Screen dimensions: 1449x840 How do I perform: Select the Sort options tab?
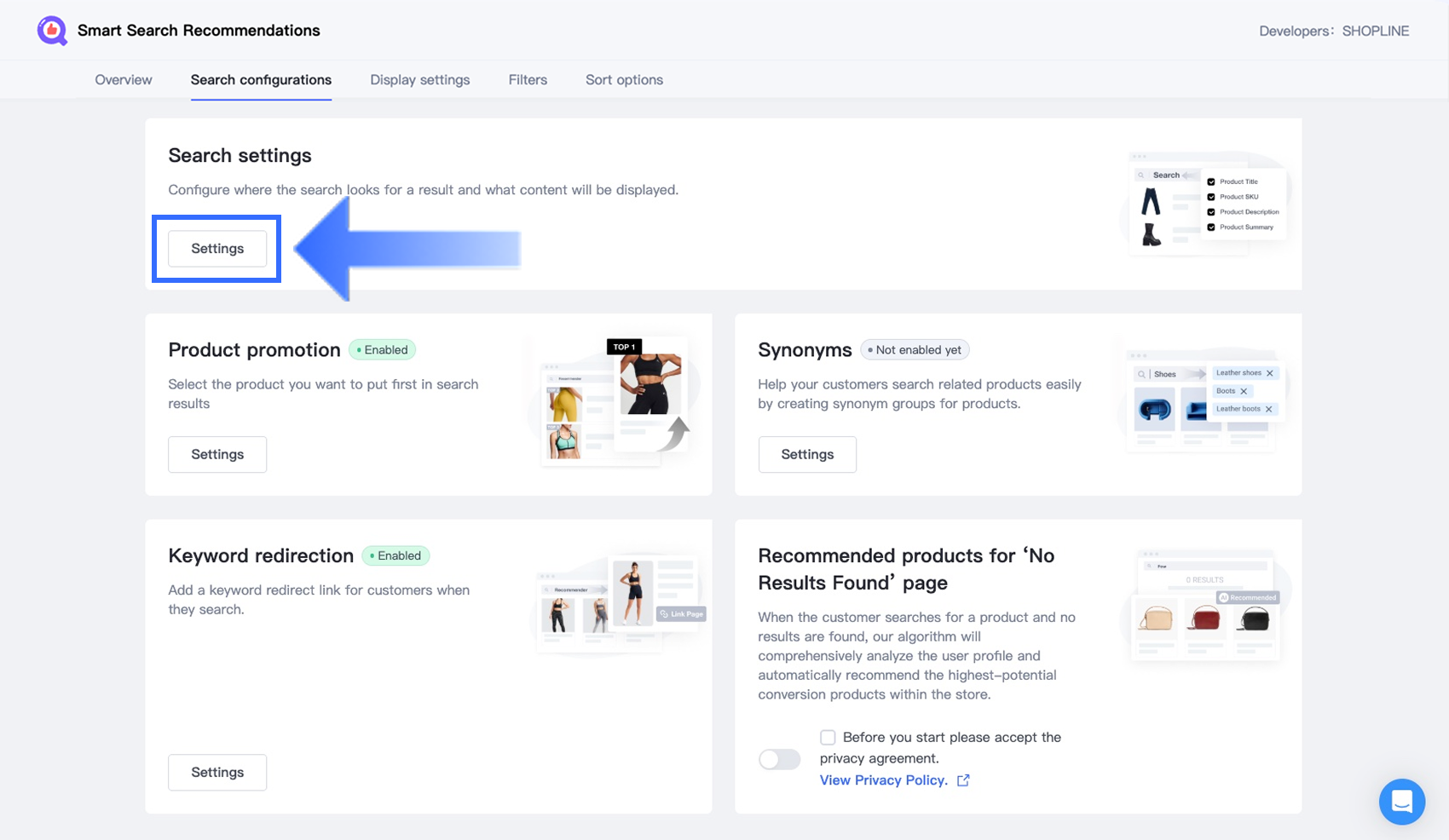click(624, 80)
